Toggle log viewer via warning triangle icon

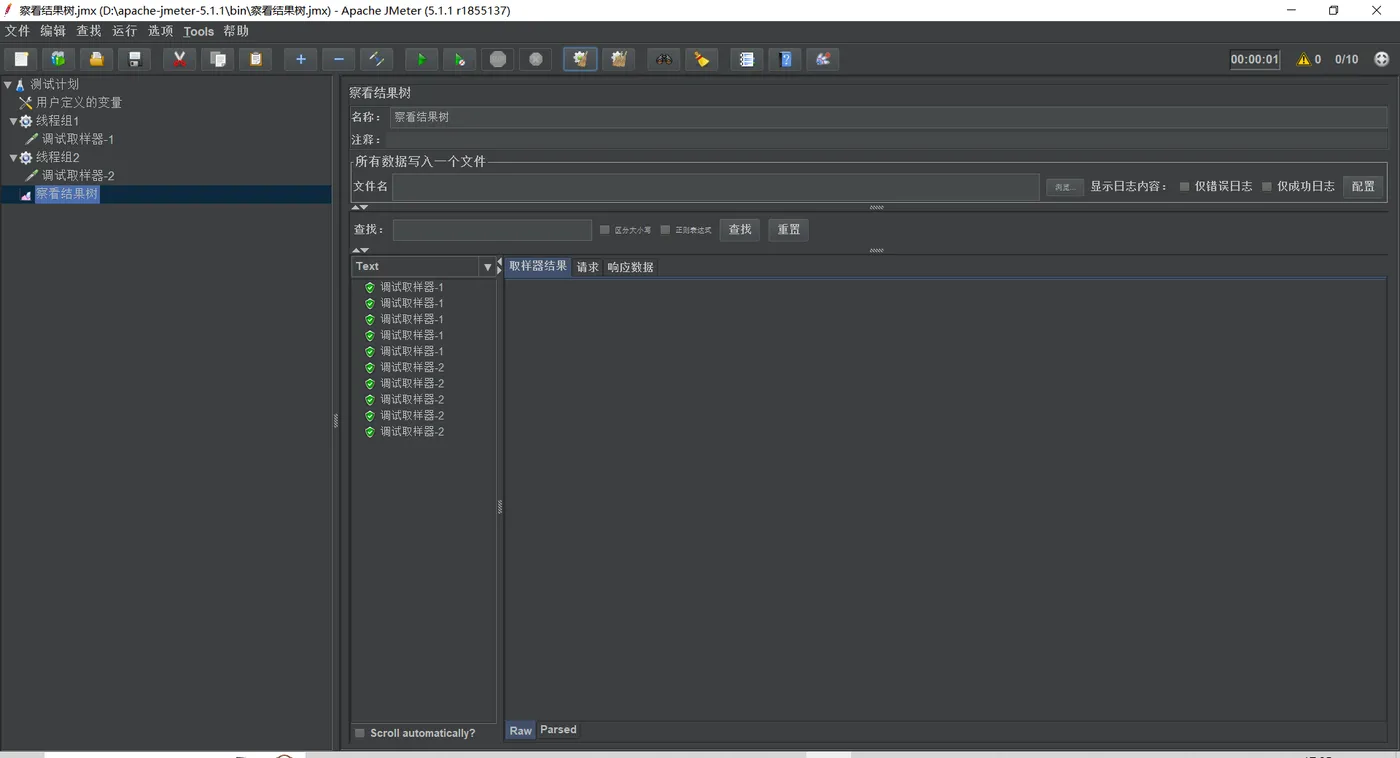1304,59
